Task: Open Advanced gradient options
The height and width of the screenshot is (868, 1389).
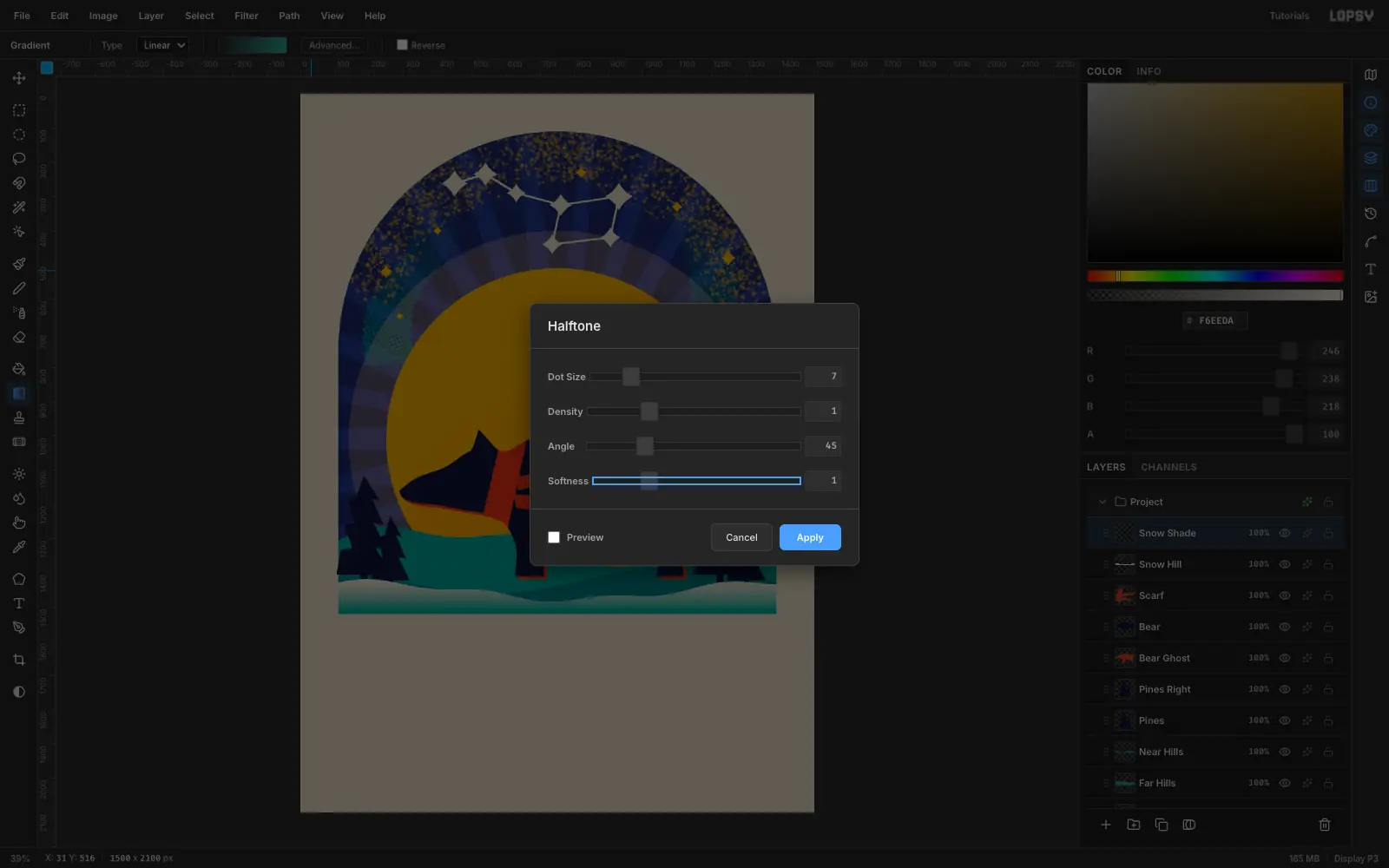Action: click(x=334, y=45)
